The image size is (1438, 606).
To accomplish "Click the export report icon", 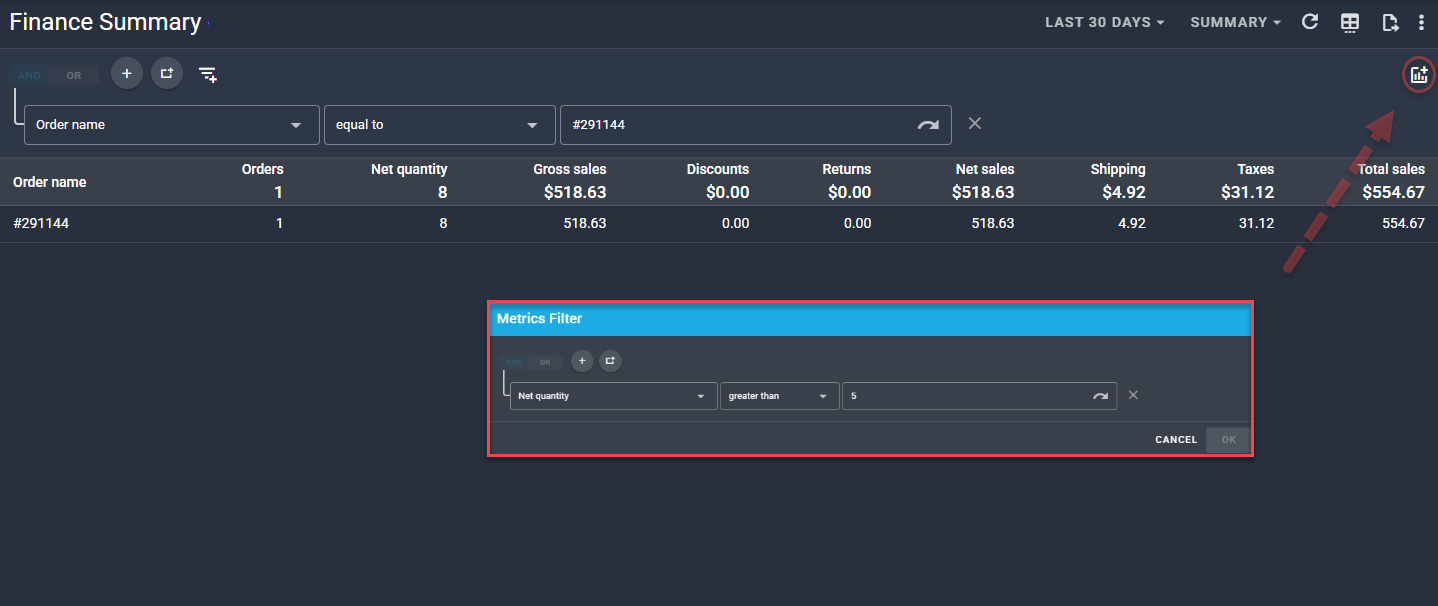I will (1390, 22).
